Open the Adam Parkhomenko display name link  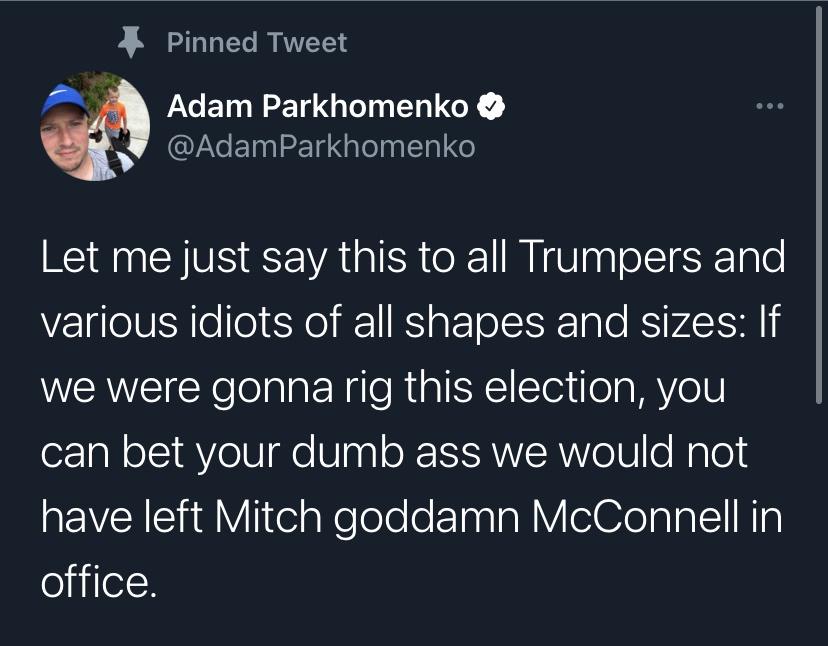coord(317,106)
